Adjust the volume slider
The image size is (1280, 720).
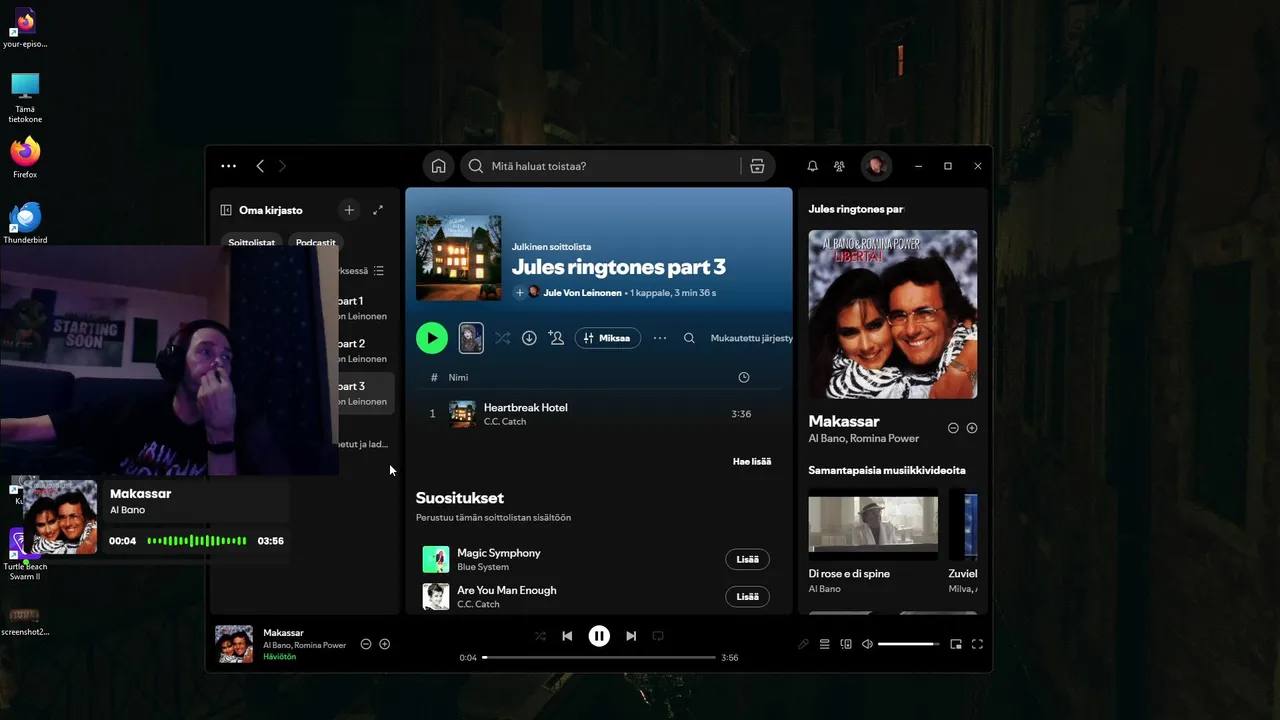click(909, 644)
